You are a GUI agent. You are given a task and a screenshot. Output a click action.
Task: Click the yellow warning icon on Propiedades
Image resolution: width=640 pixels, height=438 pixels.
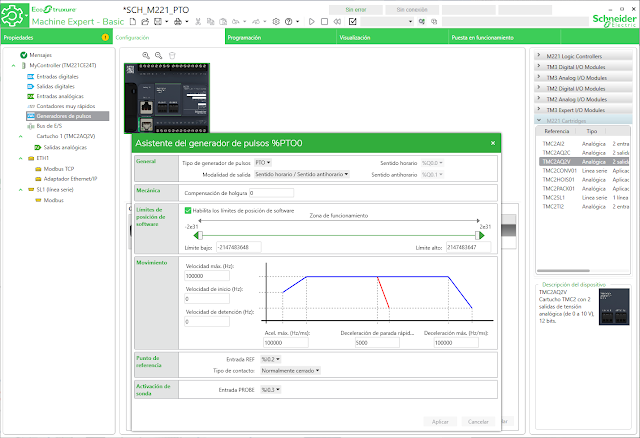[x=105, y=37]
